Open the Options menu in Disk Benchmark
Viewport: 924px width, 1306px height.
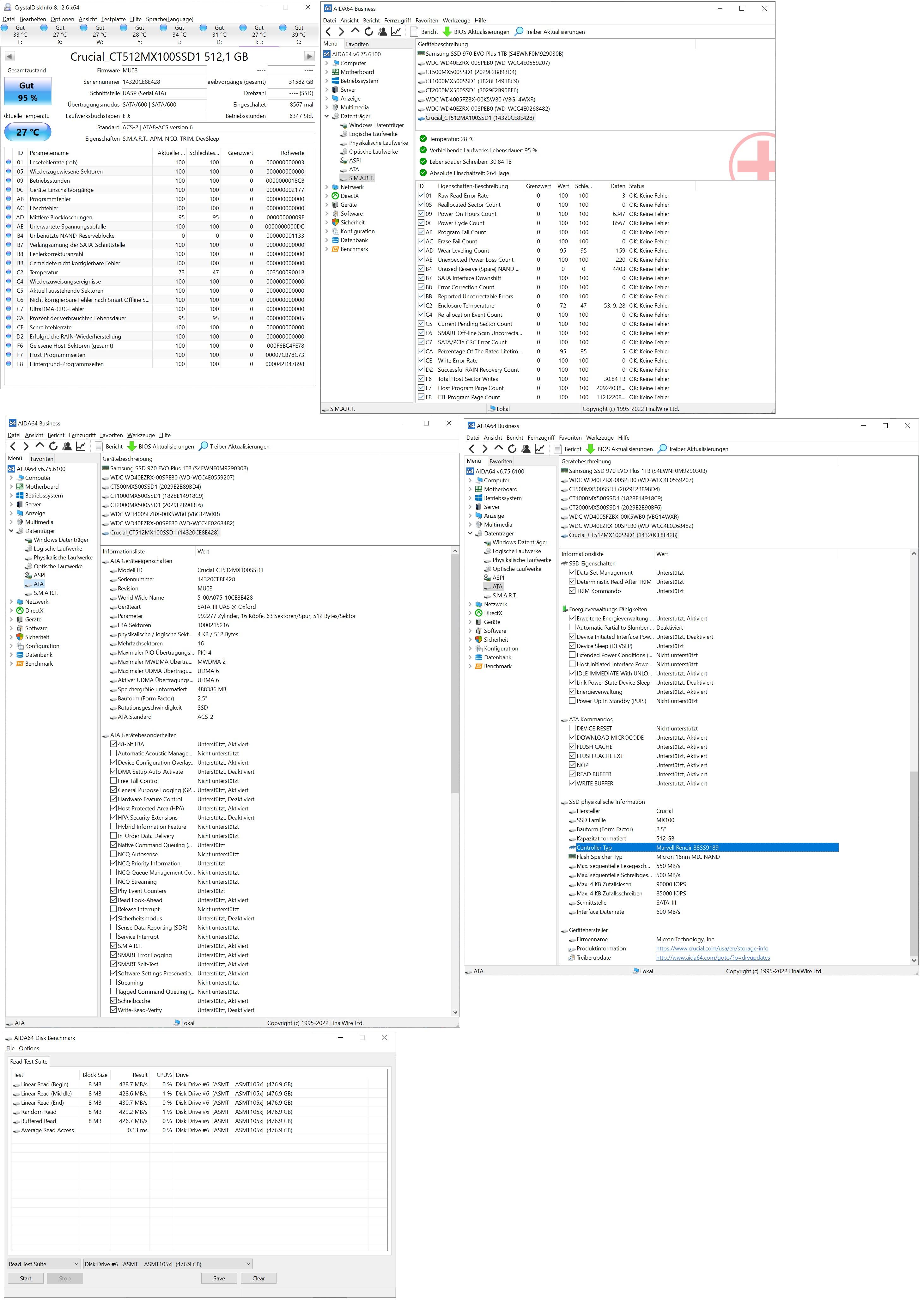tap(29, 1048)
